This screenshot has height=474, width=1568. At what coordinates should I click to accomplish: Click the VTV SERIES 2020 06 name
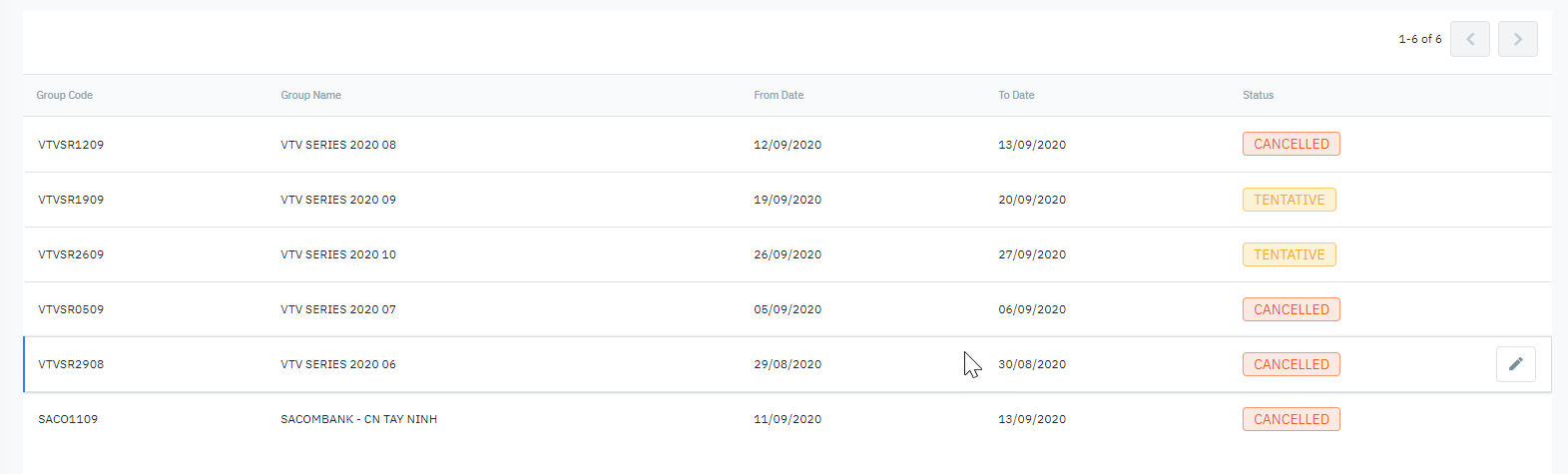(338, 364)
